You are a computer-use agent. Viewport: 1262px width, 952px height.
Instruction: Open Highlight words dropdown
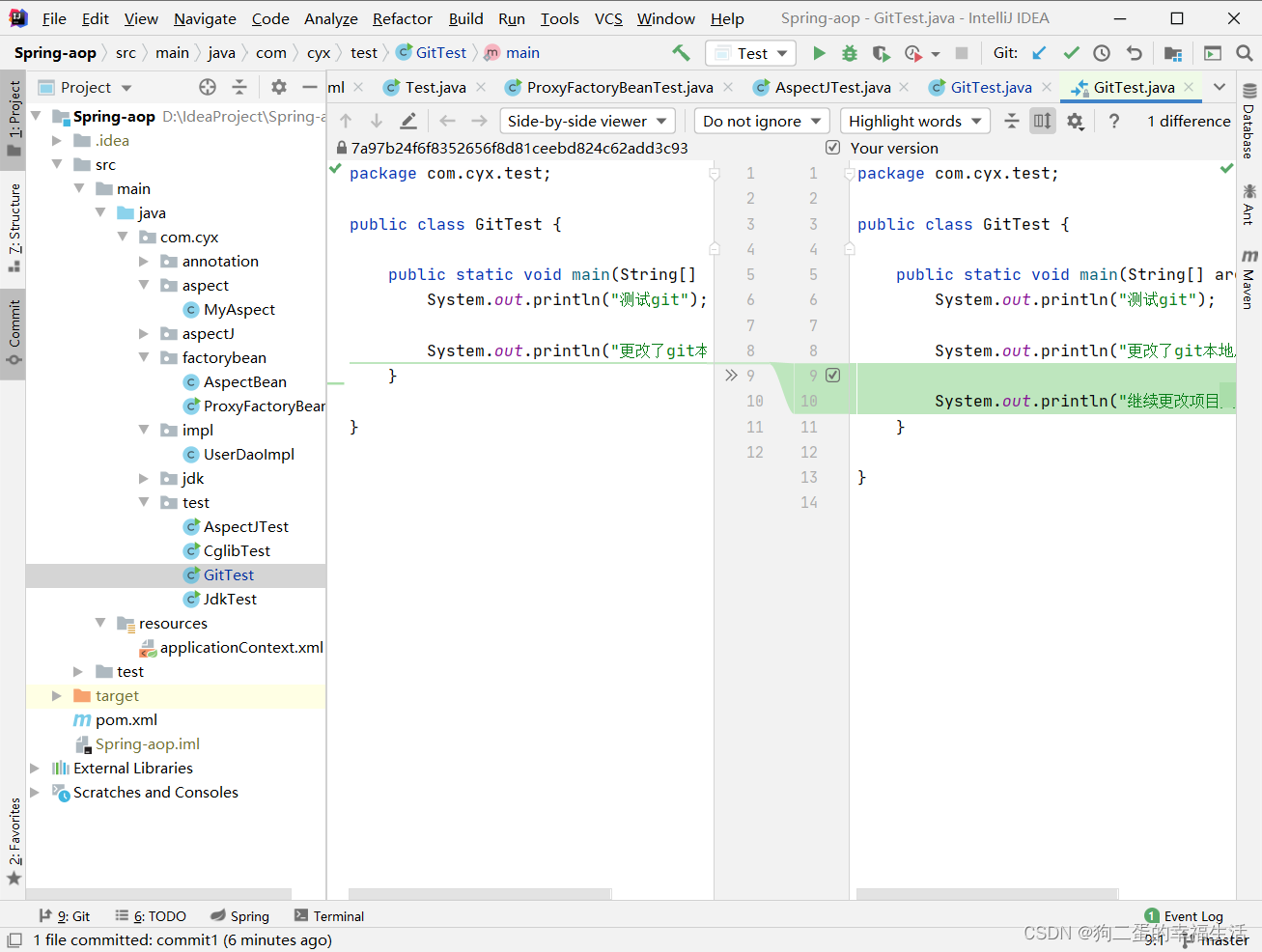click(915, 121)
